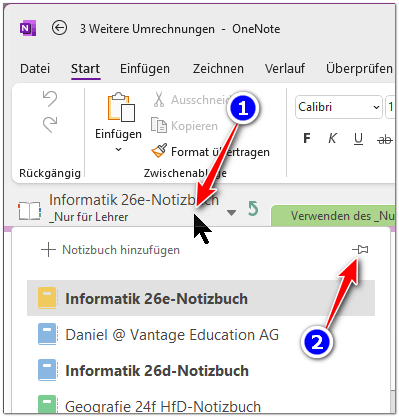
Task: Expand the Einfügen paste options arrow
Action: click(x=118, y=150)
